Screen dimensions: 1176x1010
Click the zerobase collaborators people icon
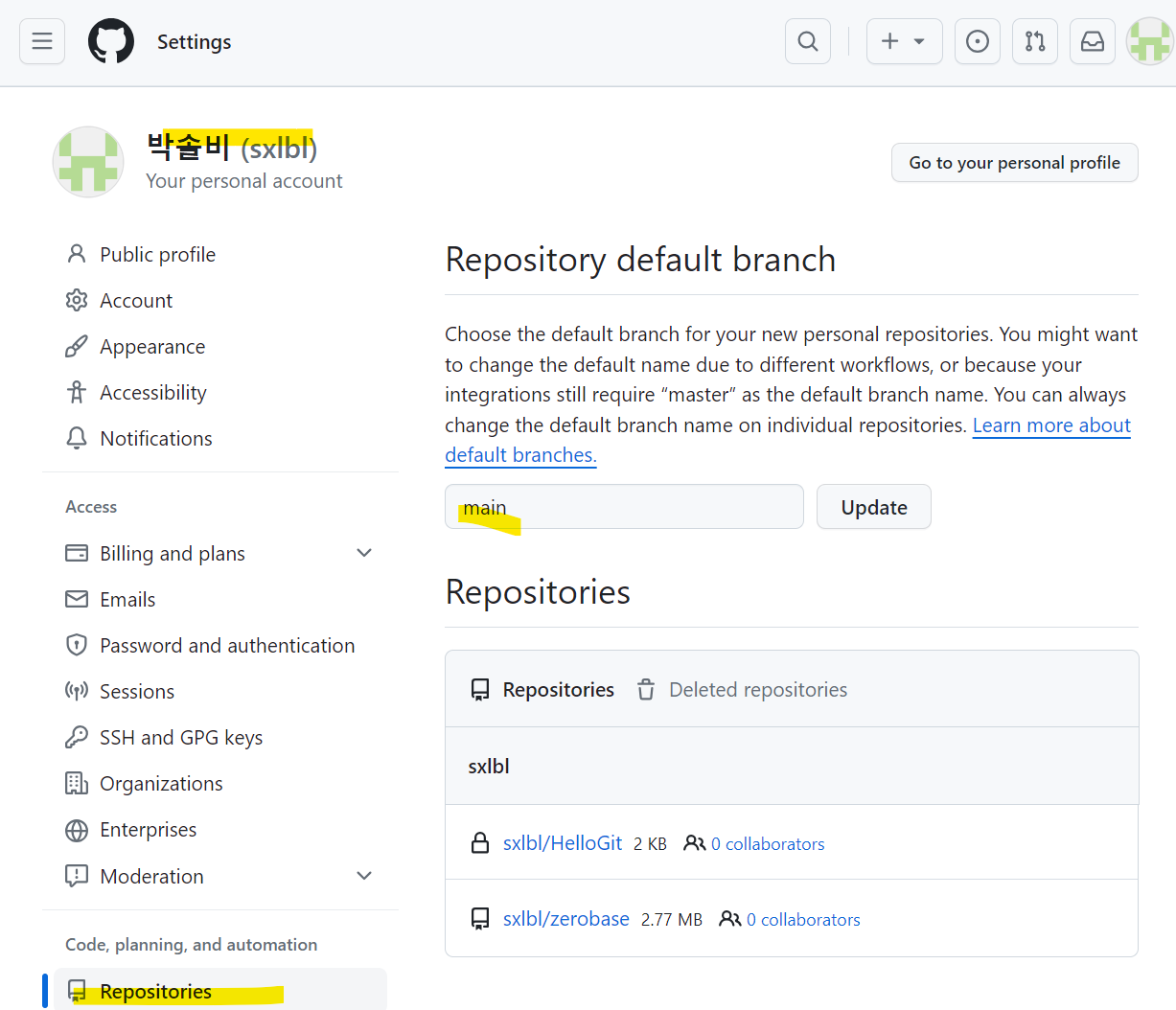click(x=730, y=919)
